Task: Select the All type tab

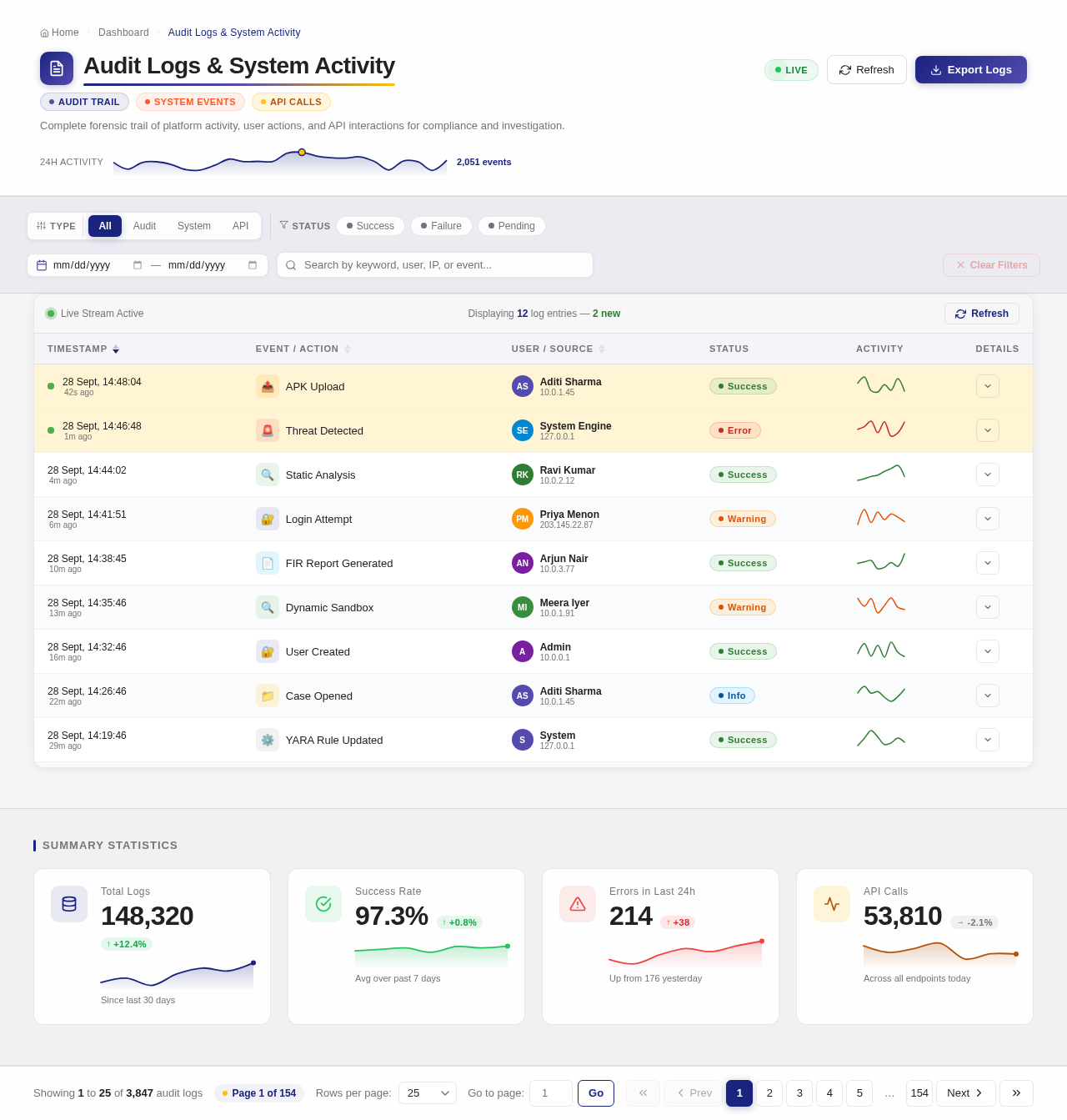Action: pyautogui.click(x=105, y=226)
